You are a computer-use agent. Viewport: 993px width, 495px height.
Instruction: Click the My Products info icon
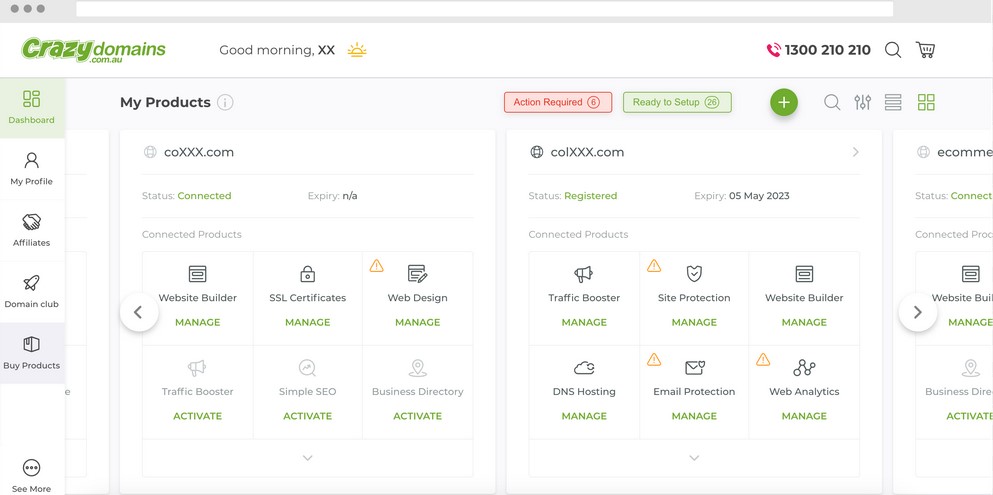(225, 103)
